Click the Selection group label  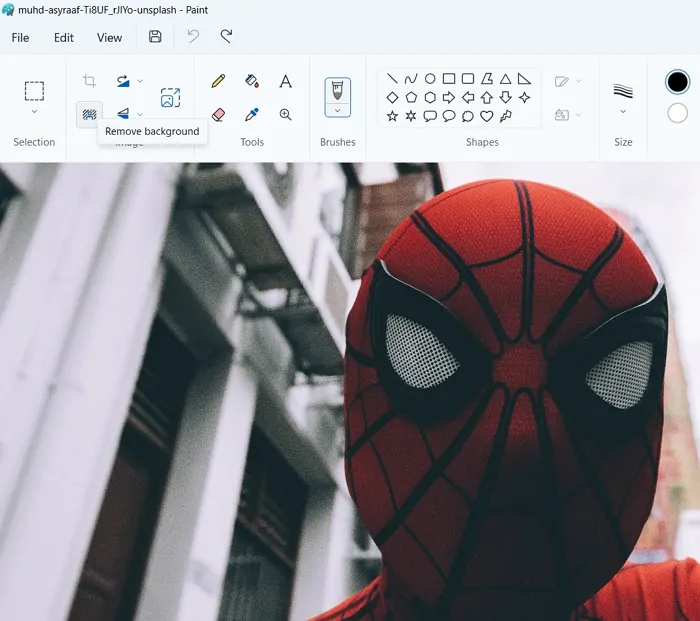tap(34, 142)
